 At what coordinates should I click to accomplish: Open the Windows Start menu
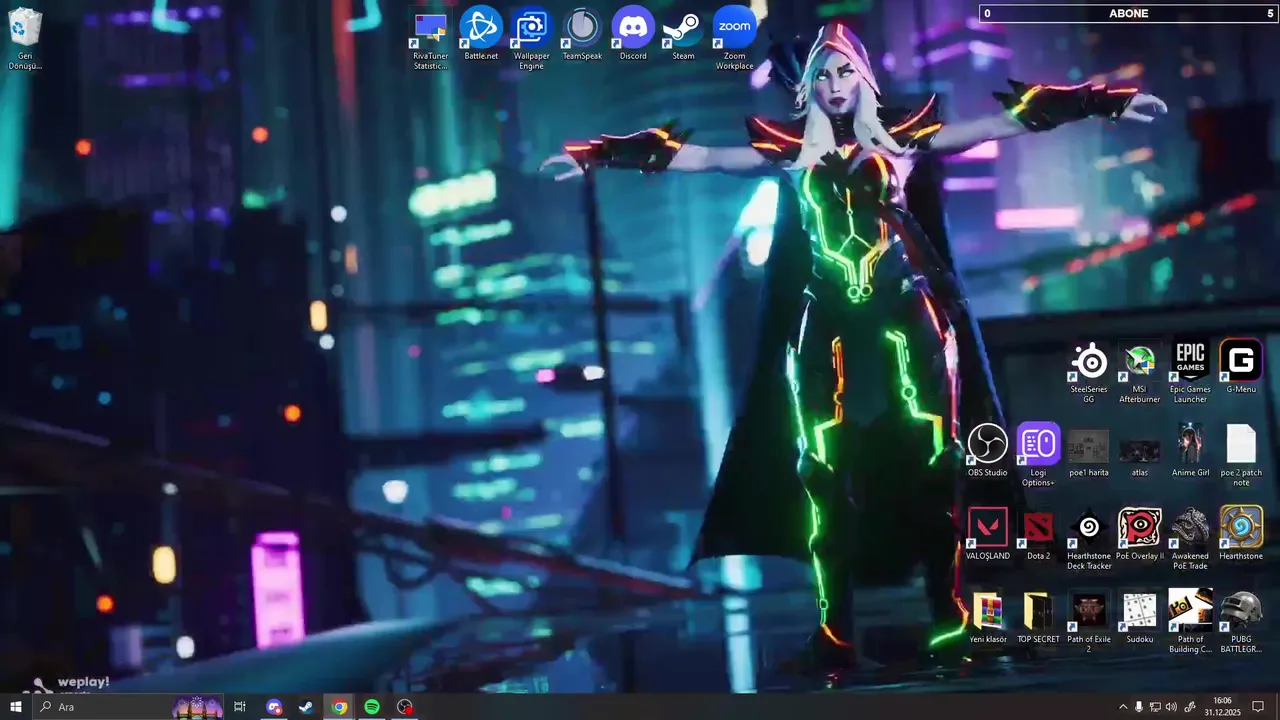pyautogui.click(x=15, y=707)
